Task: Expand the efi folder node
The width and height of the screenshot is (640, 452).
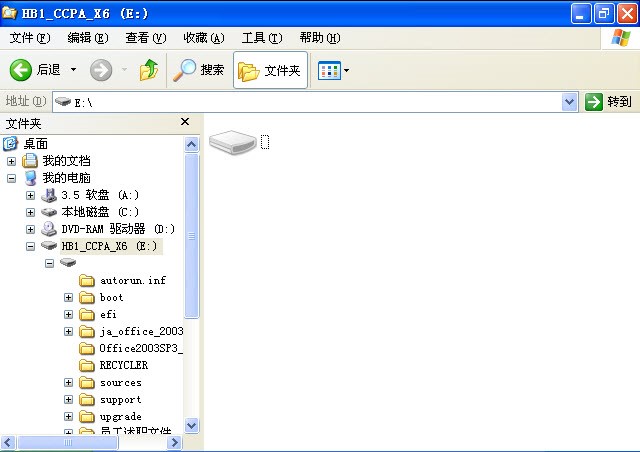Action: point(68,314)
